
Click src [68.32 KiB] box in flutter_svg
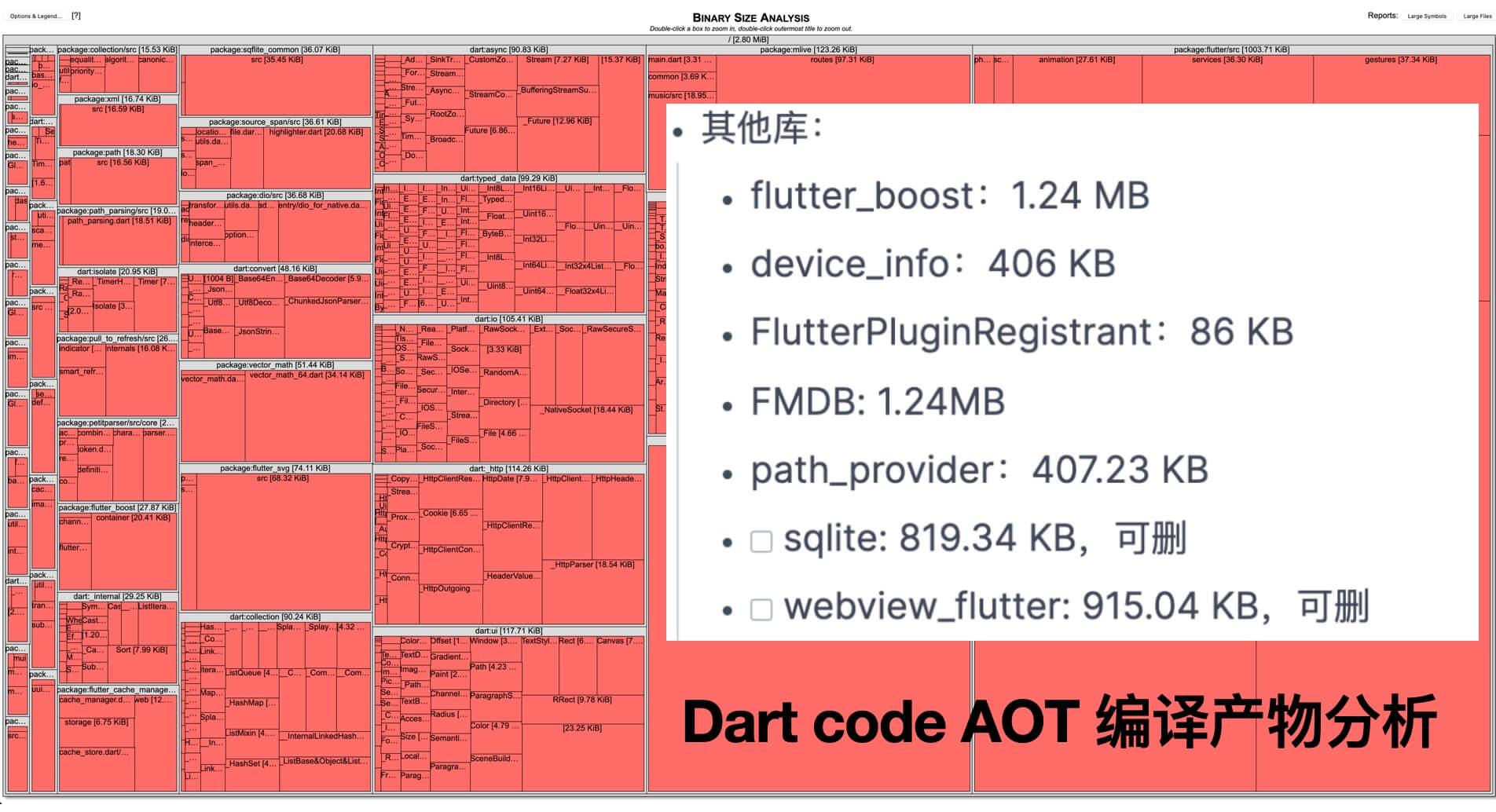[283, 542]
